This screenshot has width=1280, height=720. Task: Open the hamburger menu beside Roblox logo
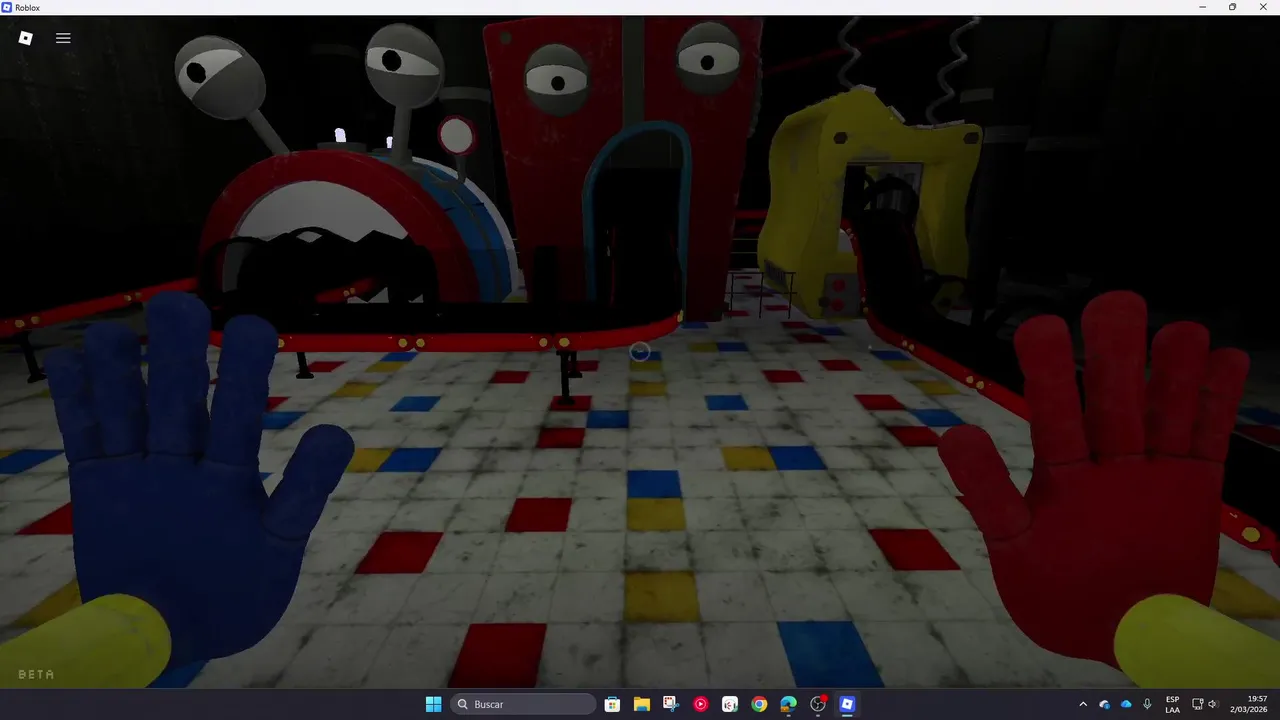click(x=63, y=38)
